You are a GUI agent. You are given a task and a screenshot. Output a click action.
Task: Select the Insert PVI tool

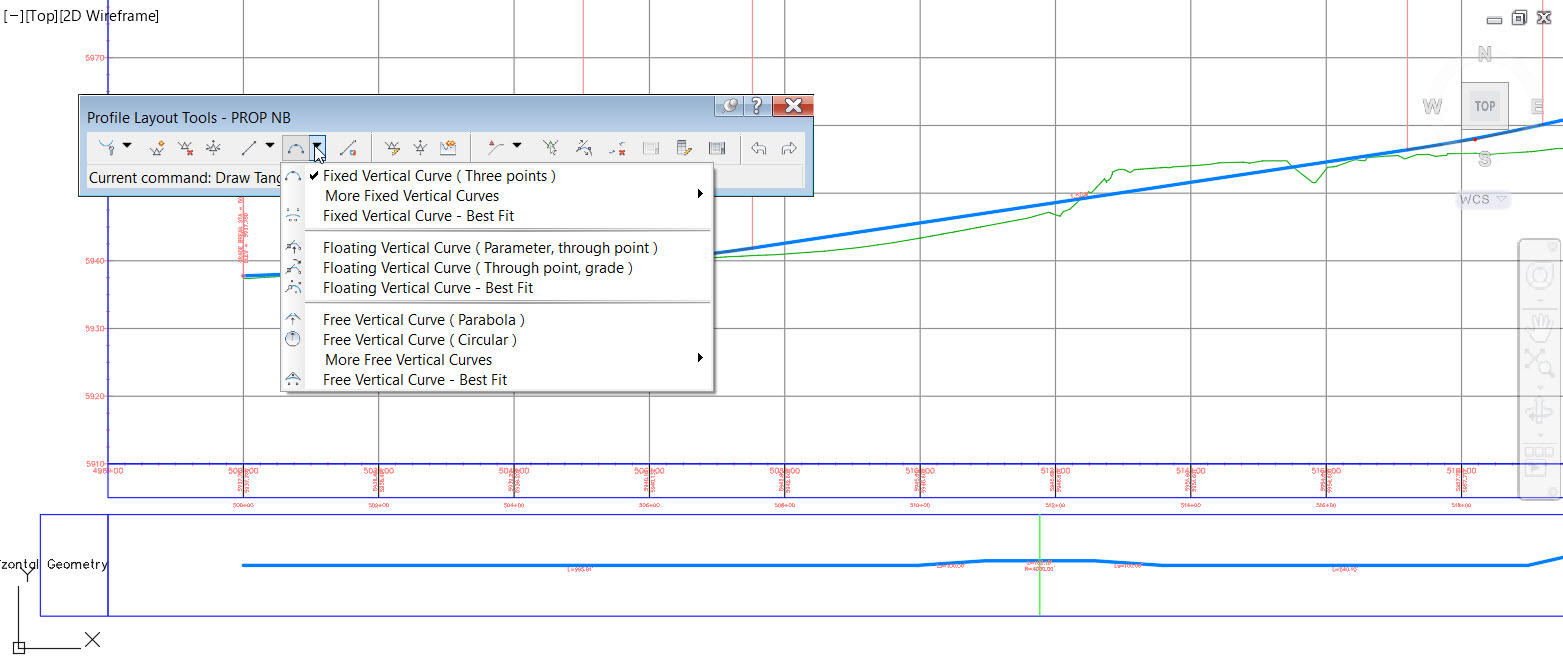[157, 146]
